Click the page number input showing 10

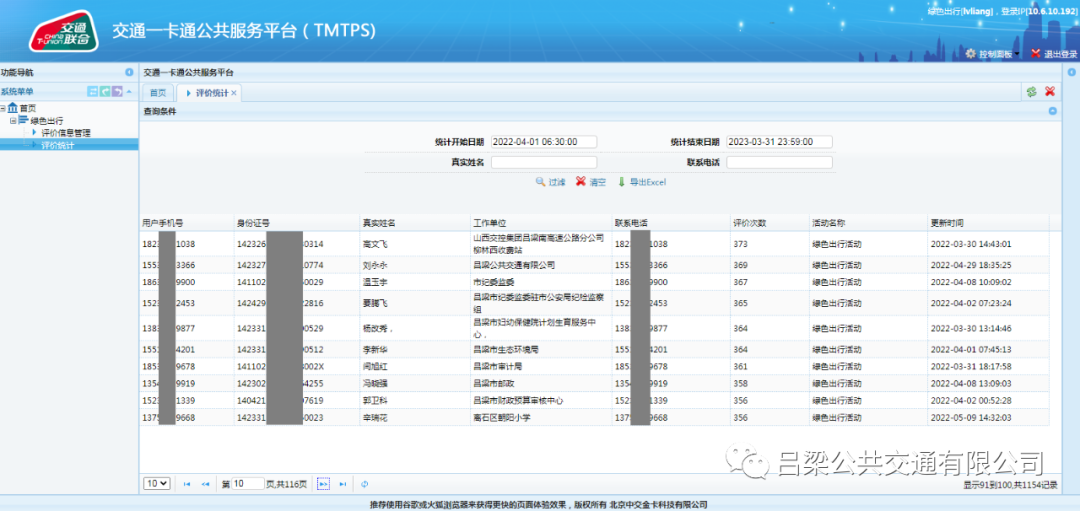coord(248,484)
